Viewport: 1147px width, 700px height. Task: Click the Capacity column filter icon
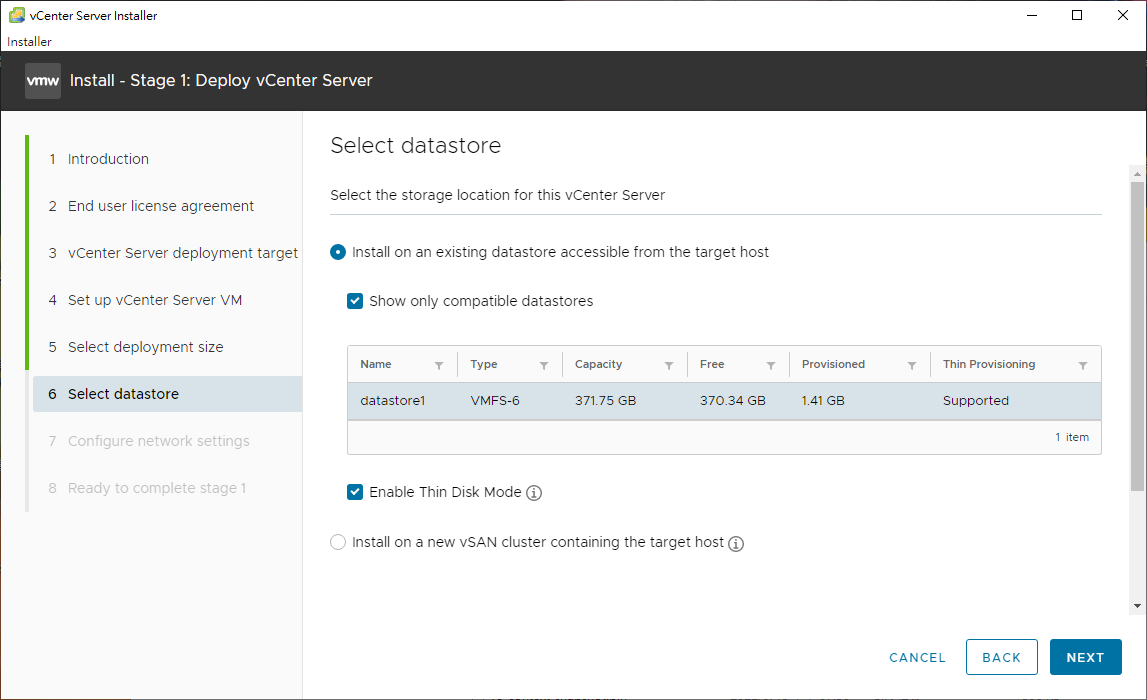click(x=669, y=365)
